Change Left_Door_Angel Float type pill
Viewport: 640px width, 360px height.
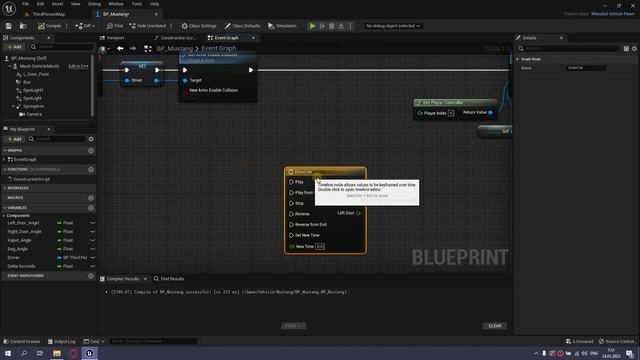coord(65,223)
